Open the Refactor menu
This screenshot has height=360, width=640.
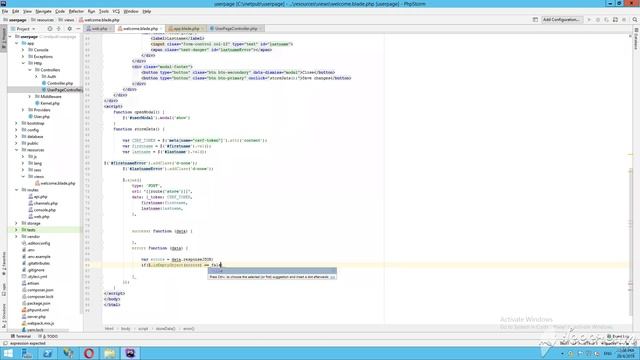point(76,11)
